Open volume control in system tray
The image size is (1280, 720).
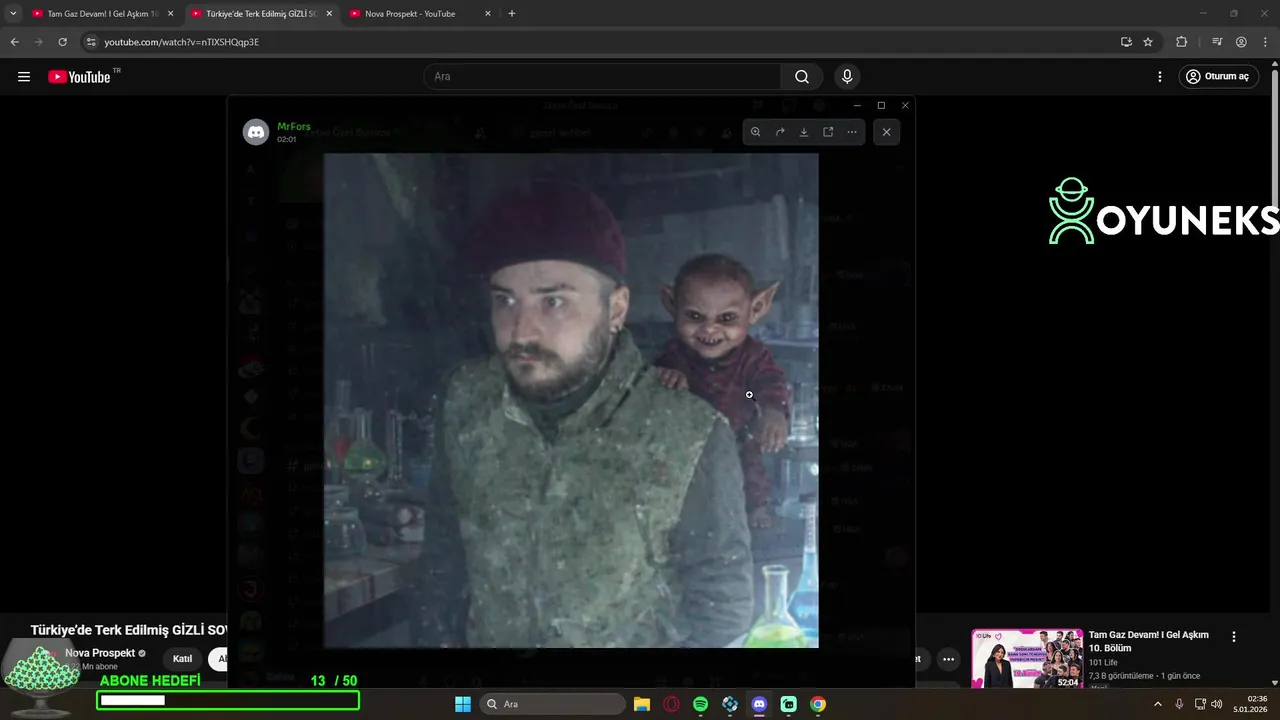point(1217,704)
